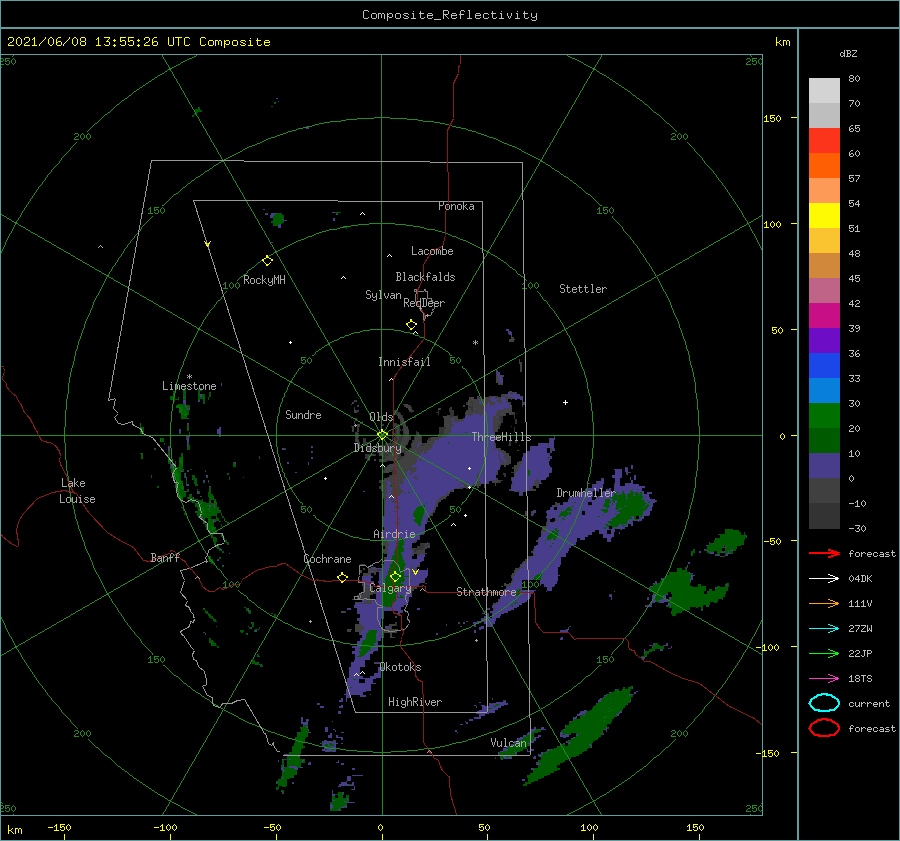Click the Innisfail city label
This screenshot has height=841, width=900.
pyautogui.click(x=404, y=362)
